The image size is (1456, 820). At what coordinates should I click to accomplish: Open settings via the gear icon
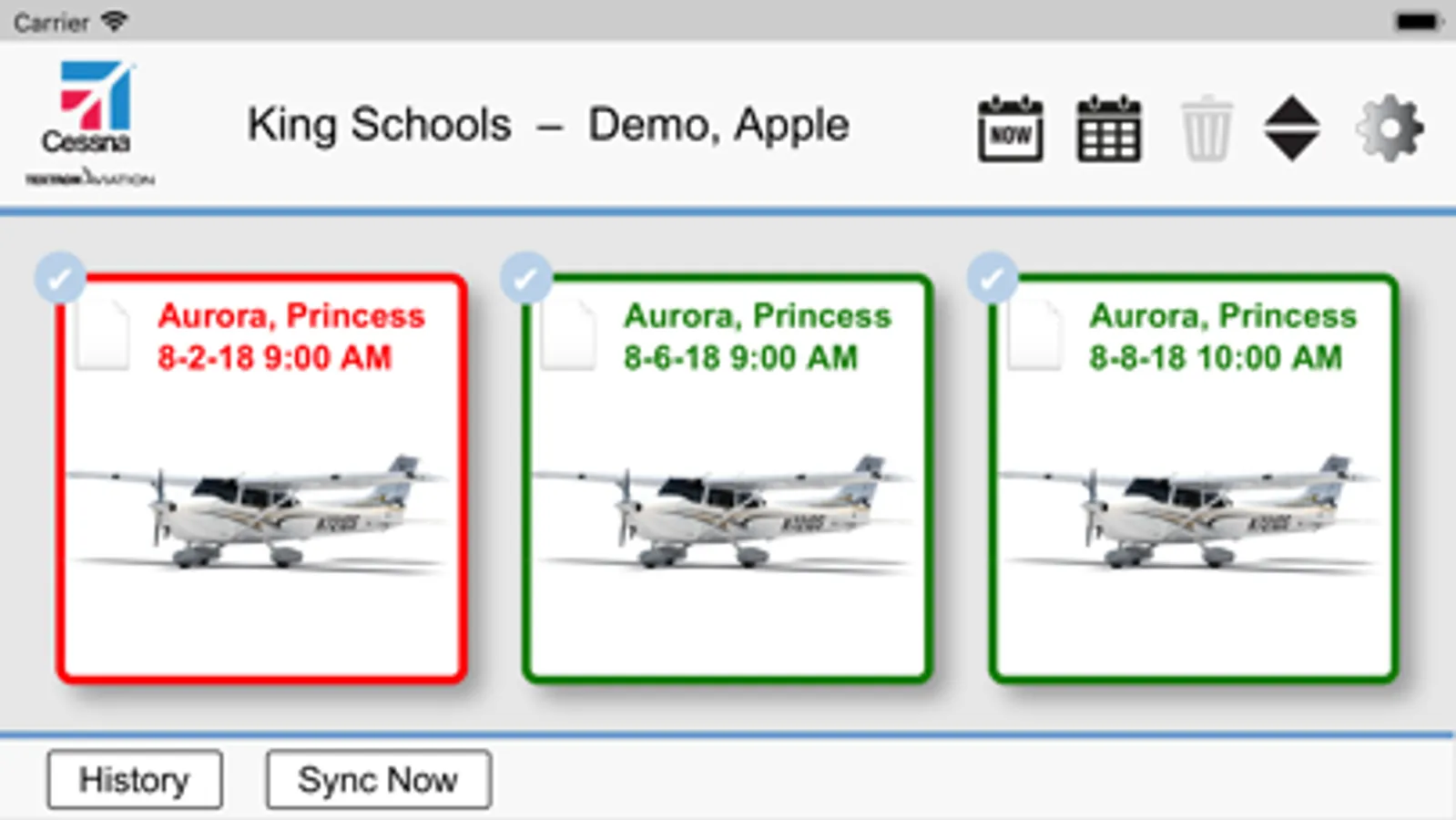coord(1390,128)
